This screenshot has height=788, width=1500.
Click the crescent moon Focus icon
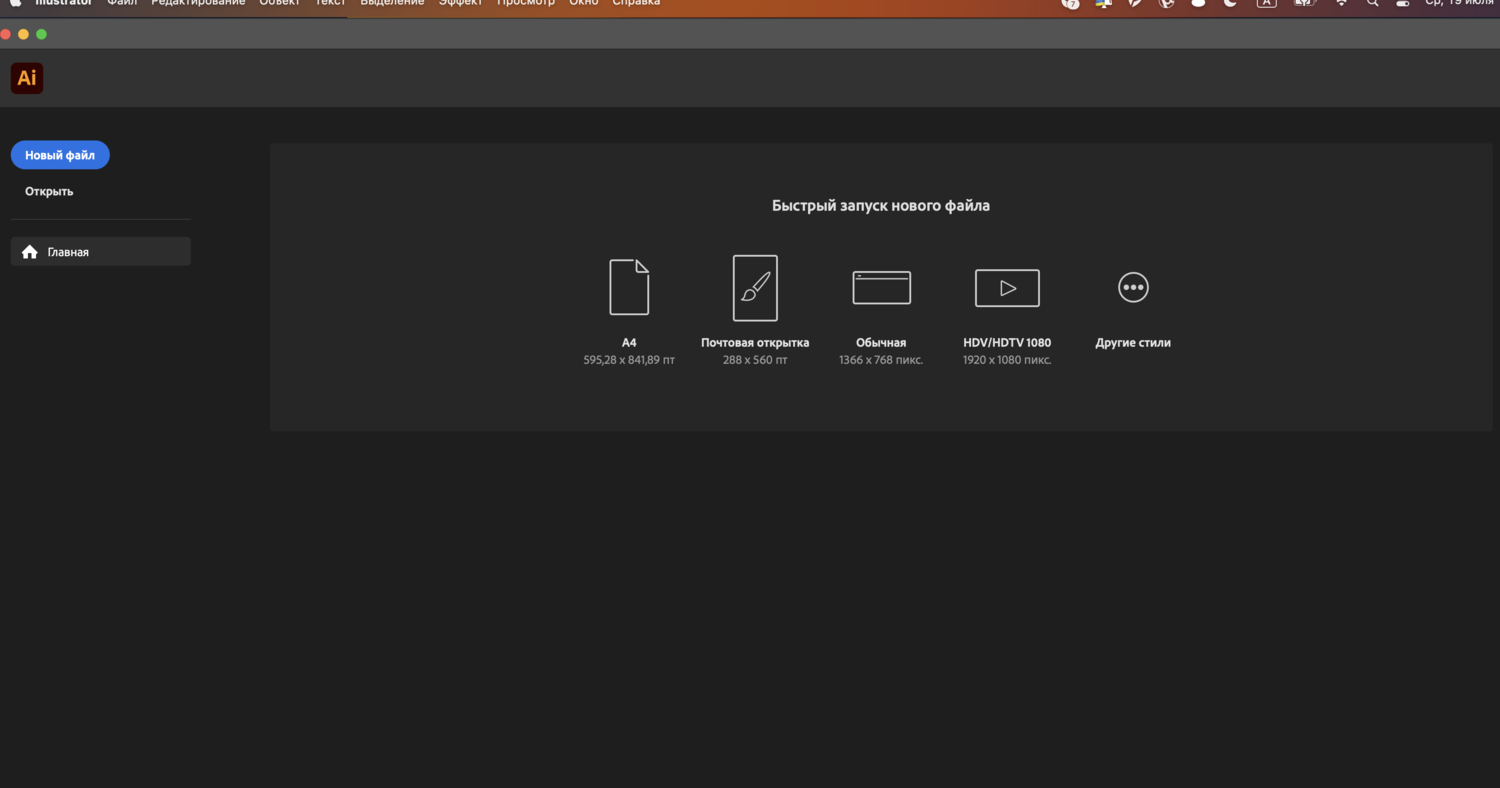point(1231,3)
